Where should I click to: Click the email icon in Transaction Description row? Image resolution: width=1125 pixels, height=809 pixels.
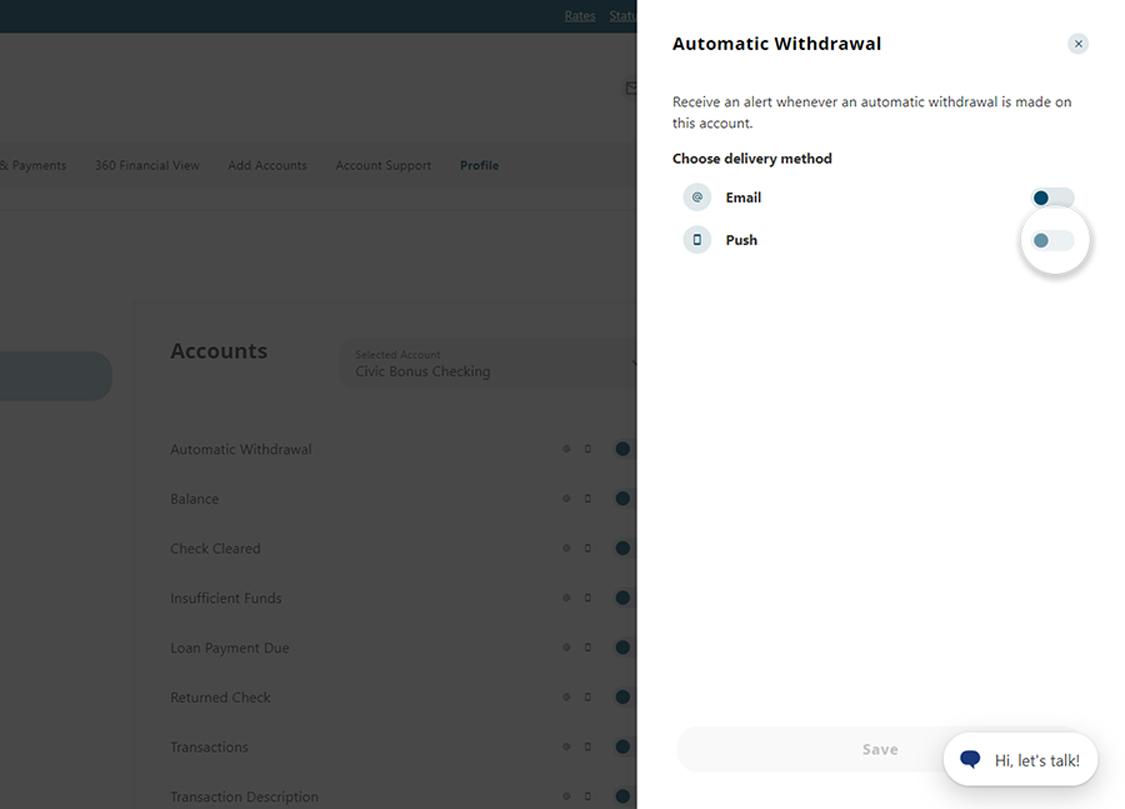click(x=566, y=796)
